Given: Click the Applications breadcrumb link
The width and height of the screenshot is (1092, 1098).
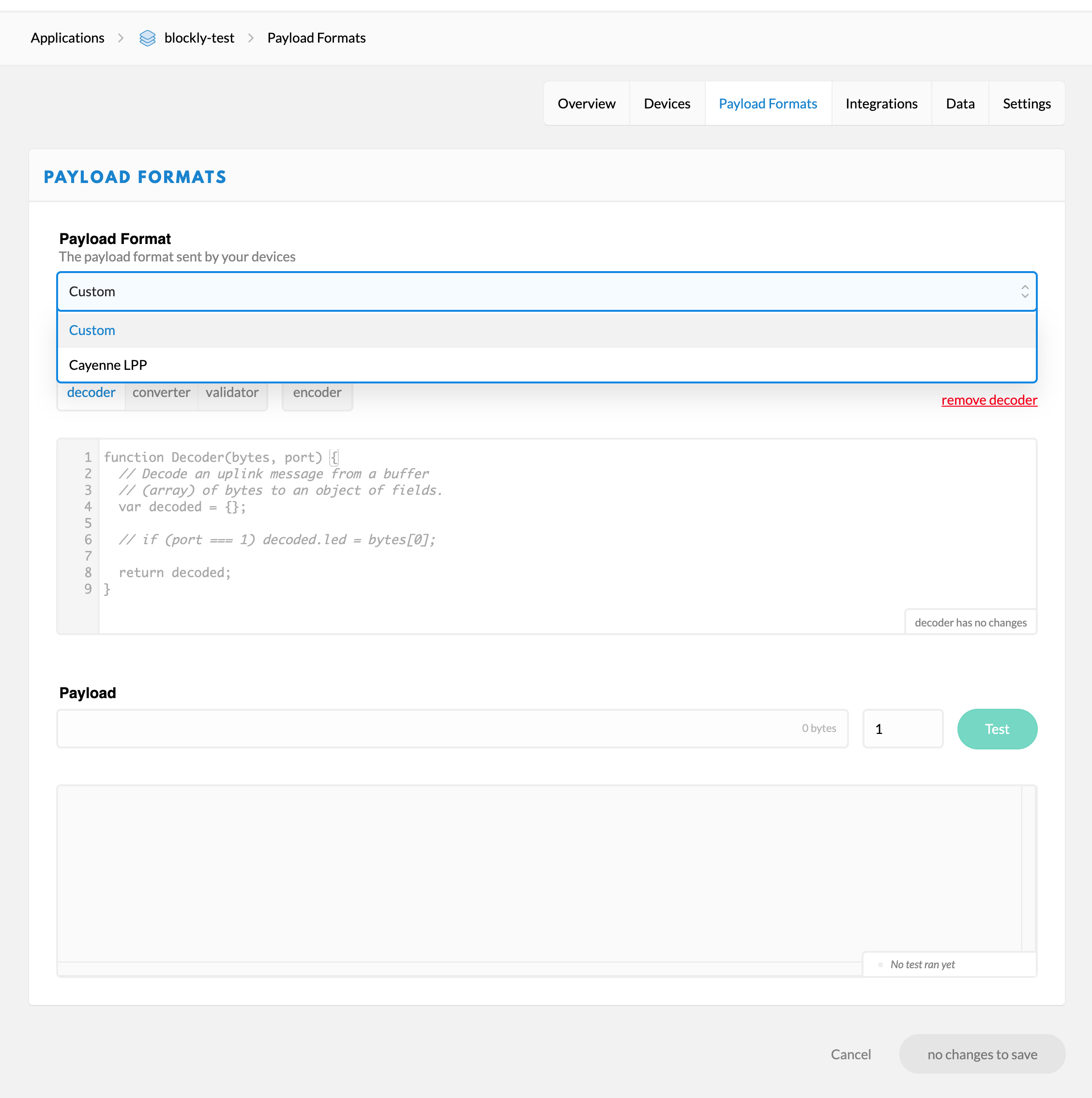Looking at the screenshot, I should click(x=68, y=38).
